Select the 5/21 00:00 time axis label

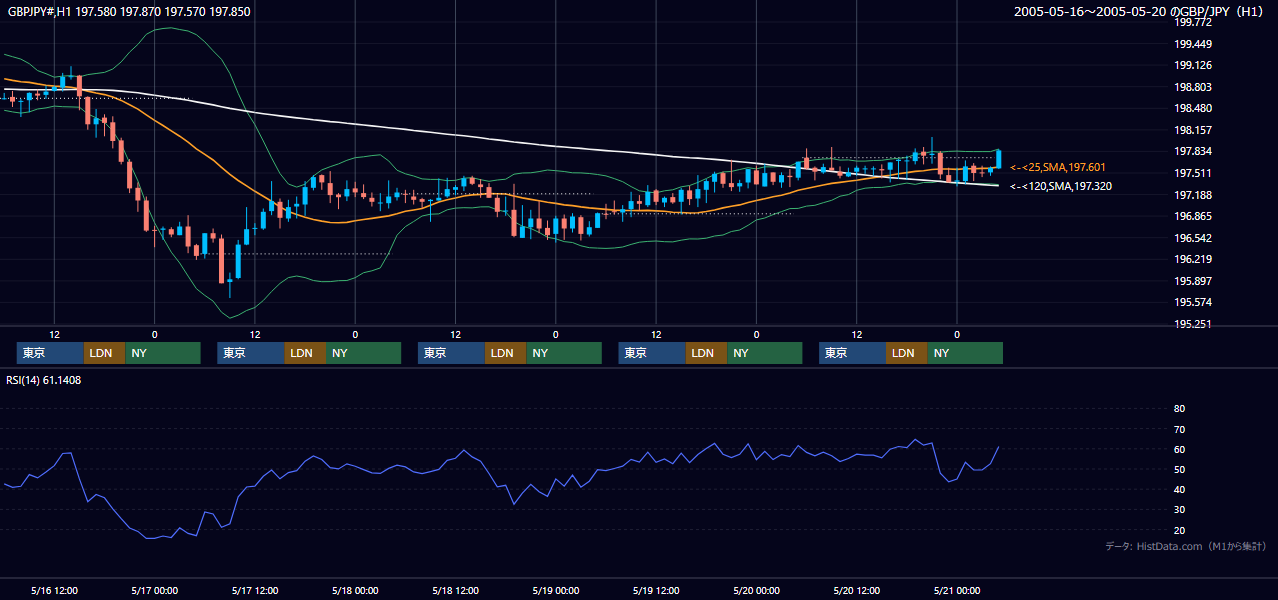coord(957,590)
